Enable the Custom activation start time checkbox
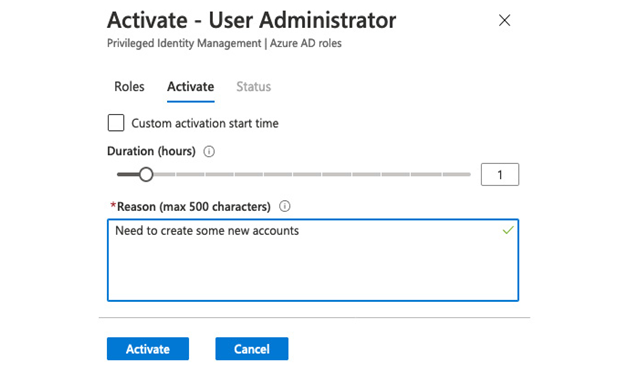Image resolution: width=628 pixels, height=368 pixels. pyautogui.click(x=116, y=123)
